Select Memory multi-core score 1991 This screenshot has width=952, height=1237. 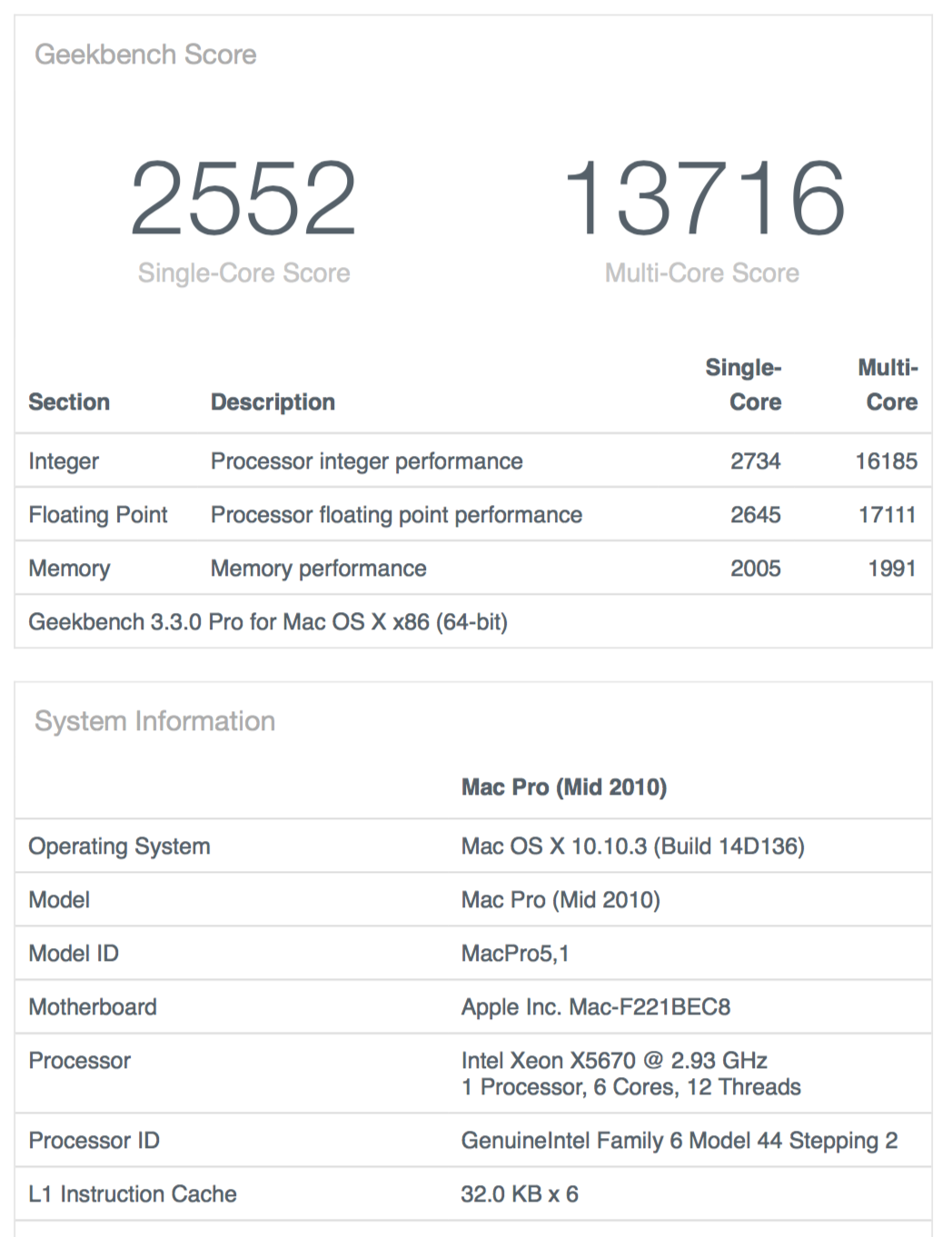pyautogui.click(x=892, y=569)
